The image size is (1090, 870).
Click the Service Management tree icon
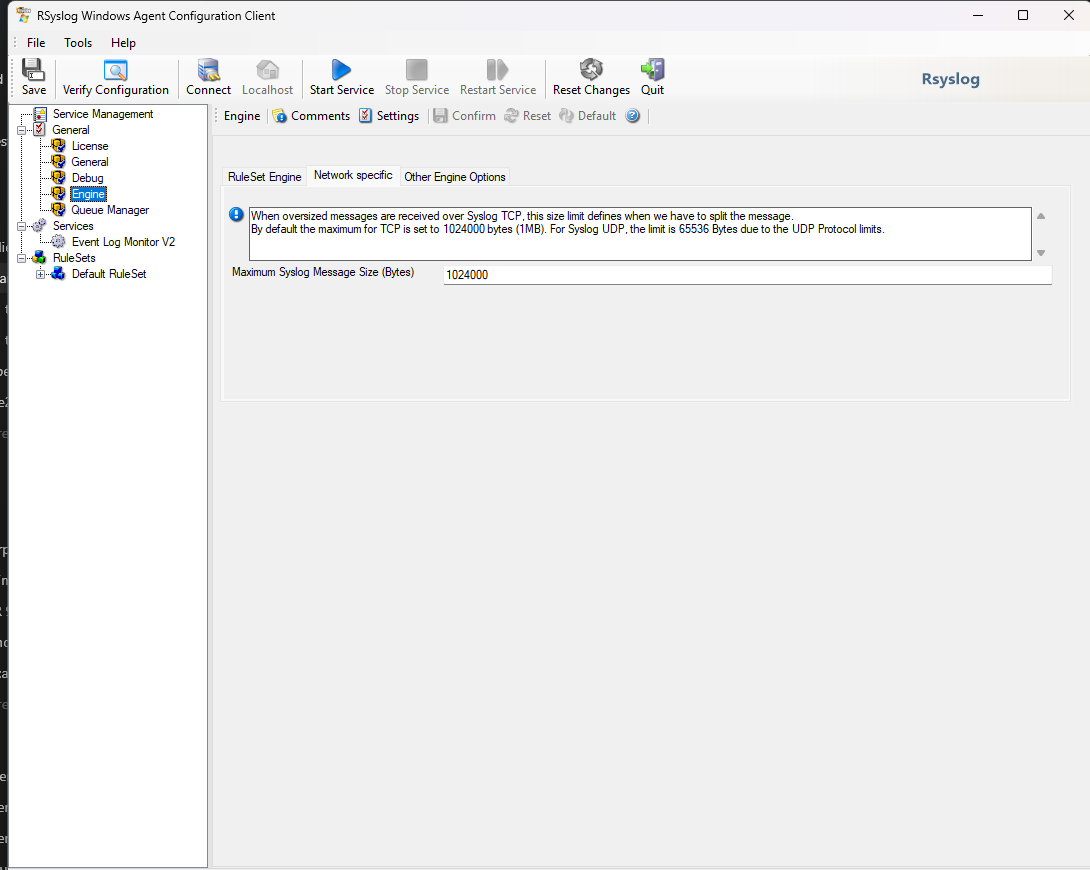point(40,114)
